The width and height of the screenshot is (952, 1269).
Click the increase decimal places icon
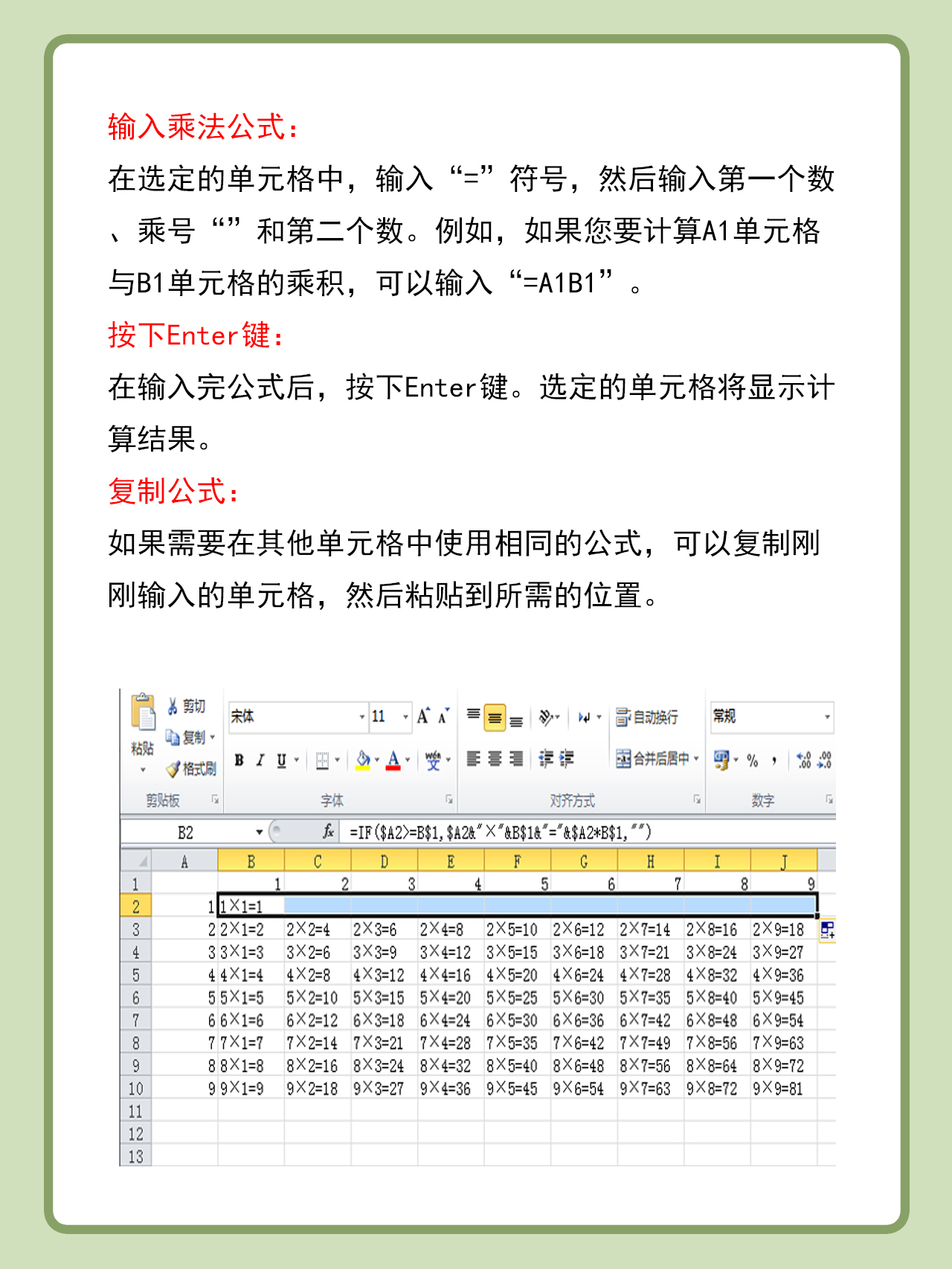tap(803, 760)
